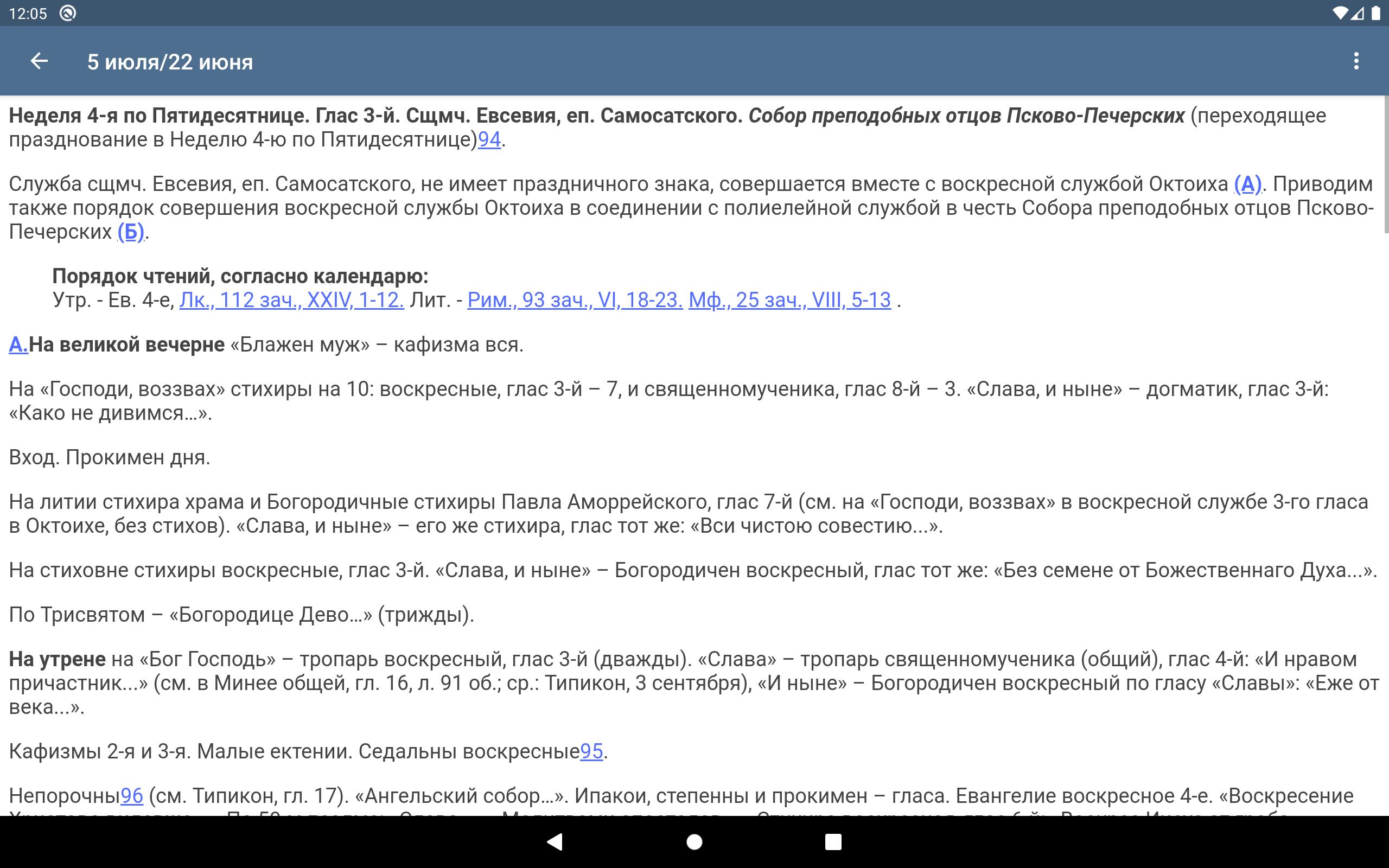Tap the Wi-Fi status icon
This screenshot has height=868, width=1389.
[1339, 13]
